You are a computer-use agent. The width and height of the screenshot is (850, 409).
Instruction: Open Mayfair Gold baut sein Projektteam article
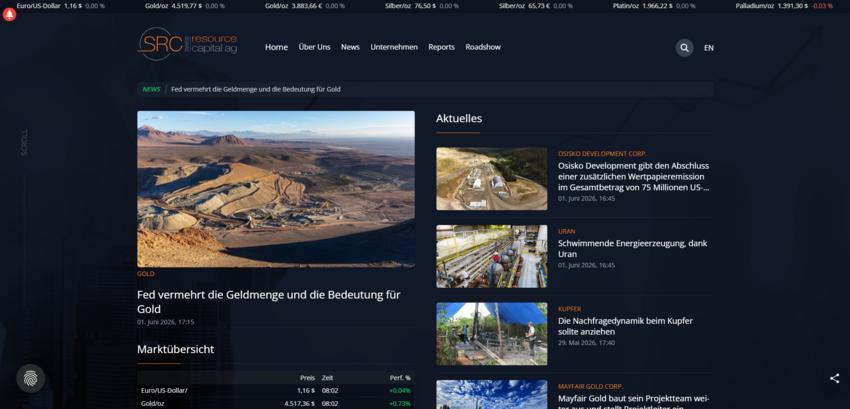(634, 401)
